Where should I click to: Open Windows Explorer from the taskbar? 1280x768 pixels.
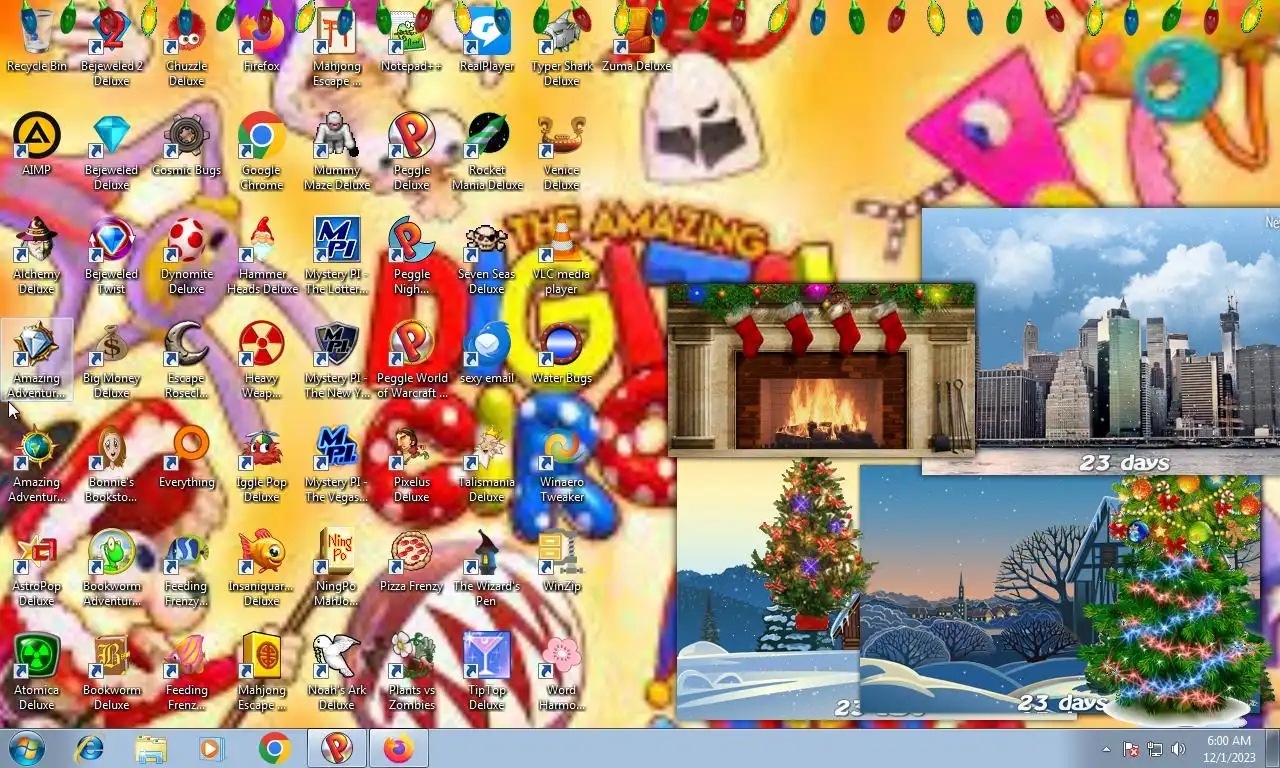(x=151, y=748)
